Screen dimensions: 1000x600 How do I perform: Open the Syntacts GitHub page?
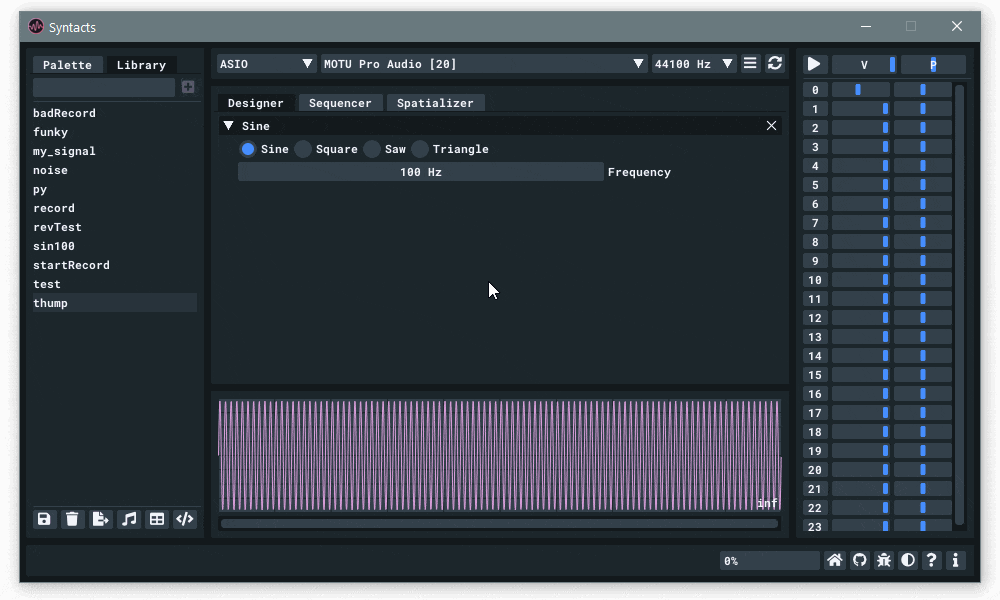tap(859, 560)
